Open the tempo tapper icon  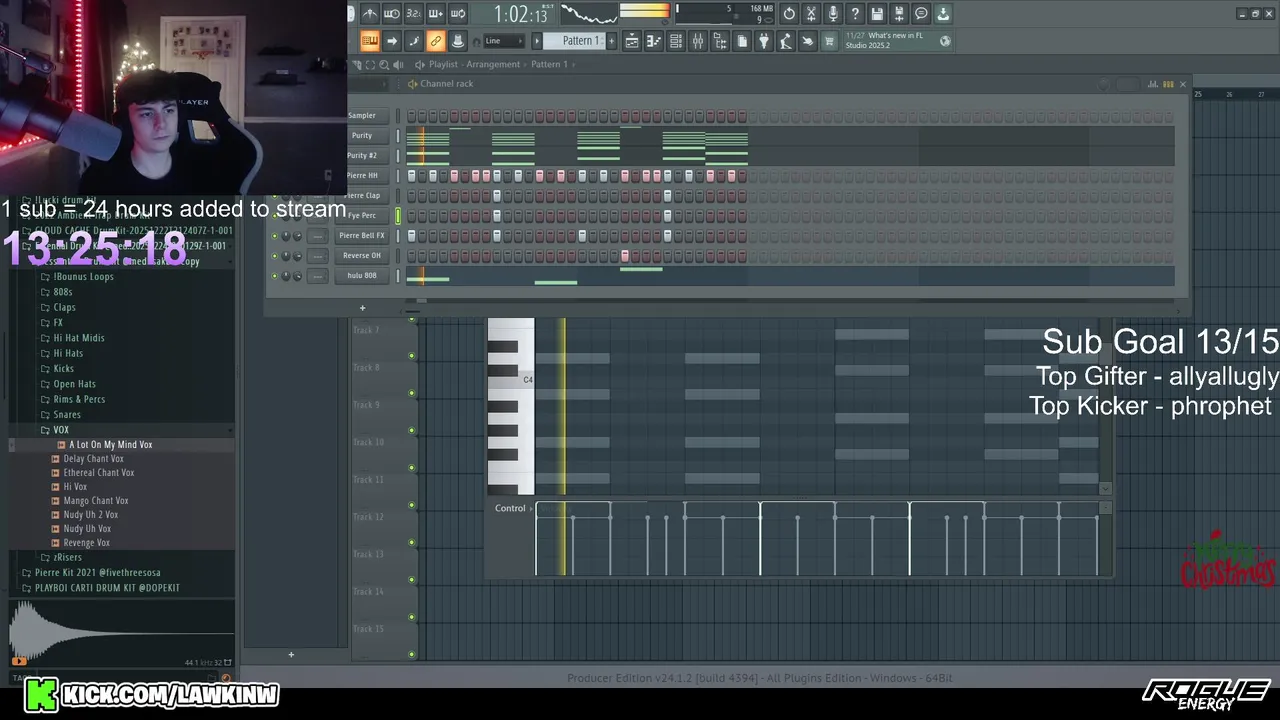786,41
